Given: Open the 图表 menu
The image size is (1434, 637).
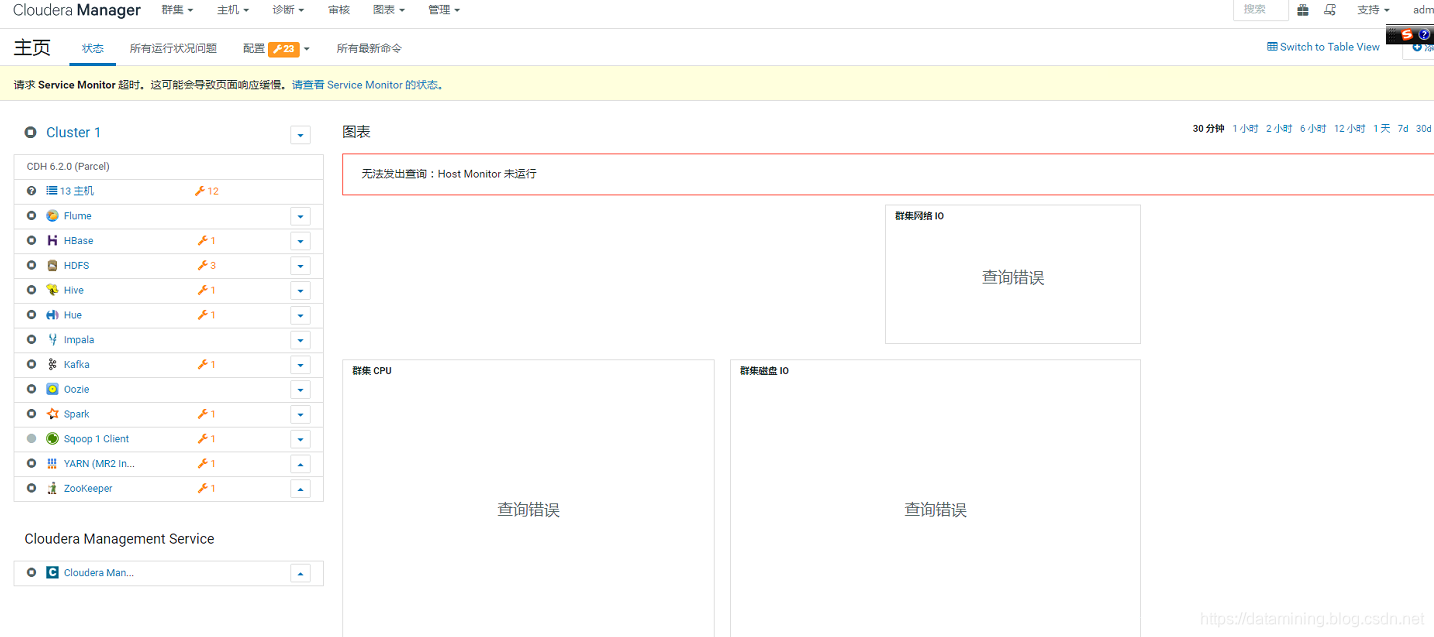Looking at the screenshot, I should 389,10.
